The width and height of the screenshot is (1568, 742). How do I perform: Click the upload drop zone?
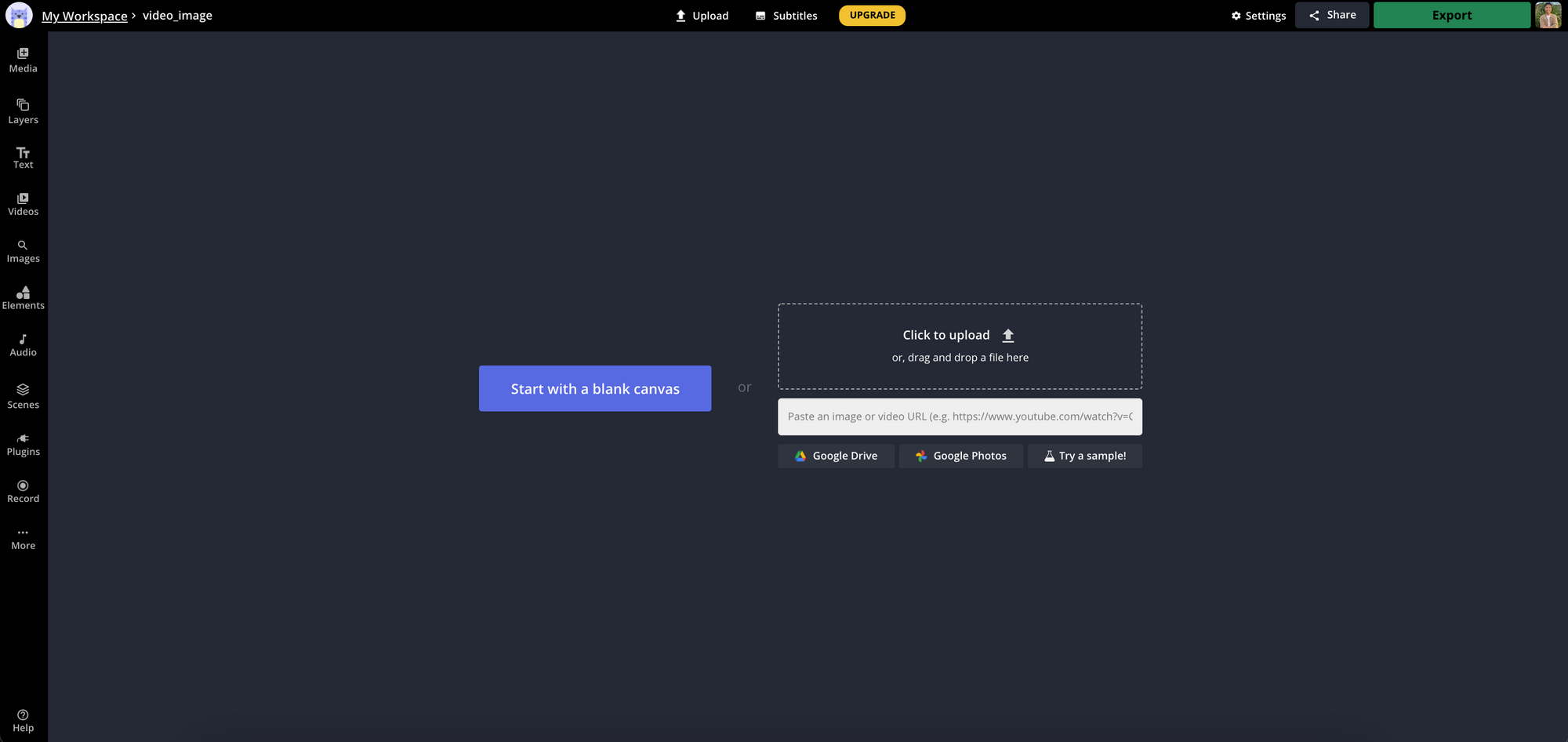pos(960,346)
